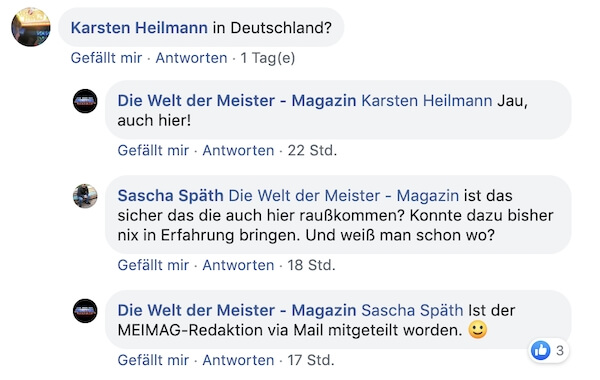This screenshot has width=600, height=380.
Task: Open Karsten Heilmann name link in top comment
Action: click(139, 28)
